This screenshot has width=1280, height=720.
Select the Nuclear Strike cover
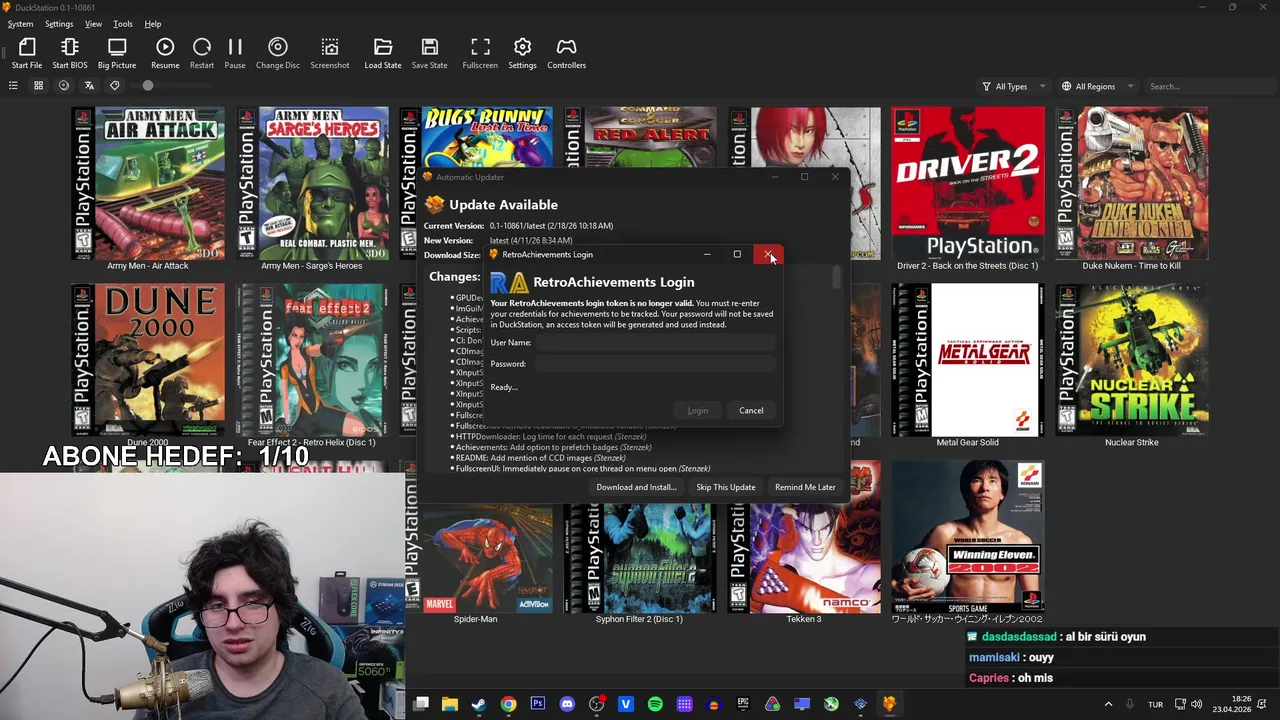(1132, 360)
